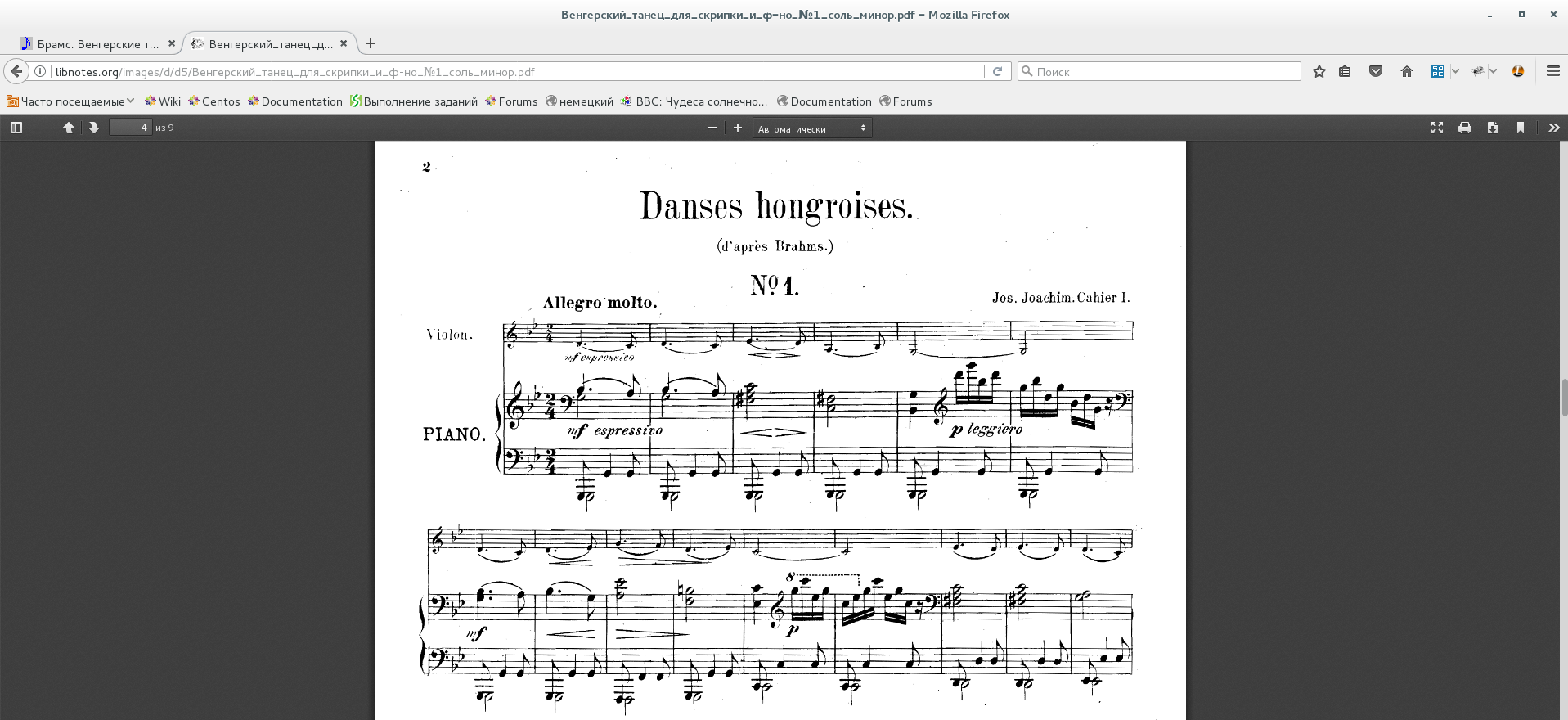Open the Wiki bookmark
This screenshot has height=720, width=1568.
tap(163, 101)
